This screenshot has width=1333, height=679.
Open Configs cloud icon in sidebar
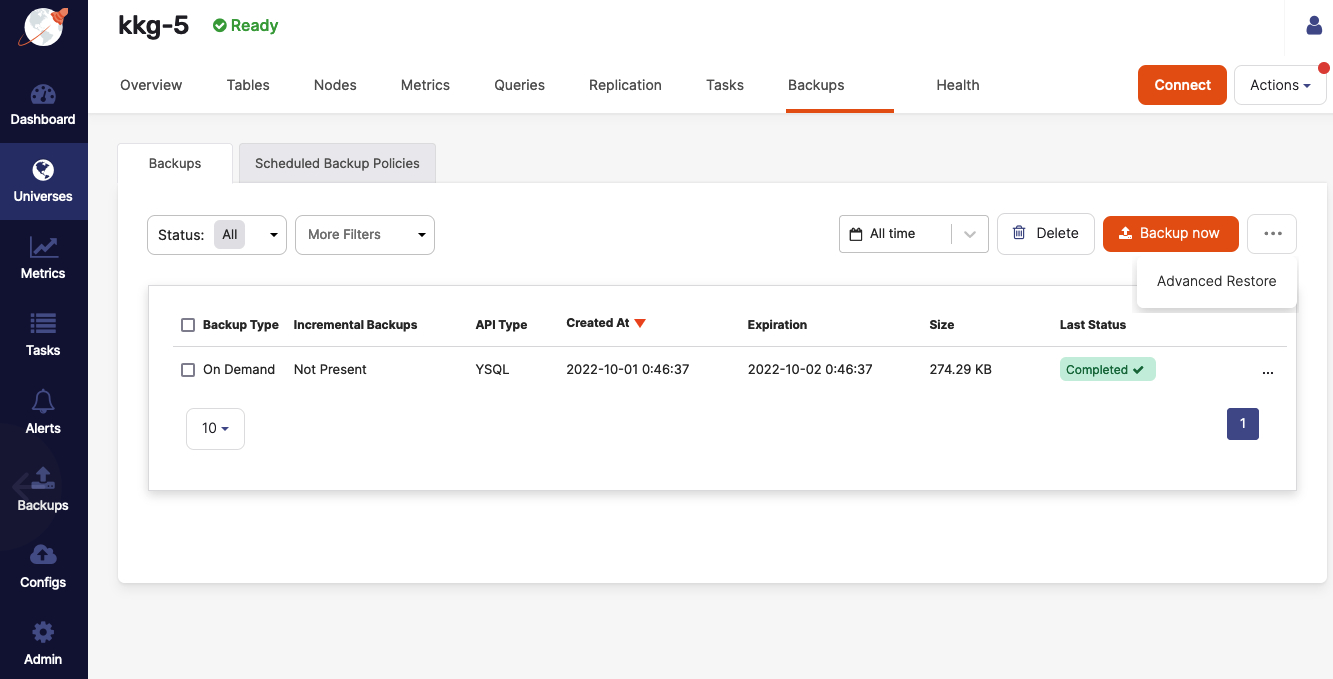(43, 555)
